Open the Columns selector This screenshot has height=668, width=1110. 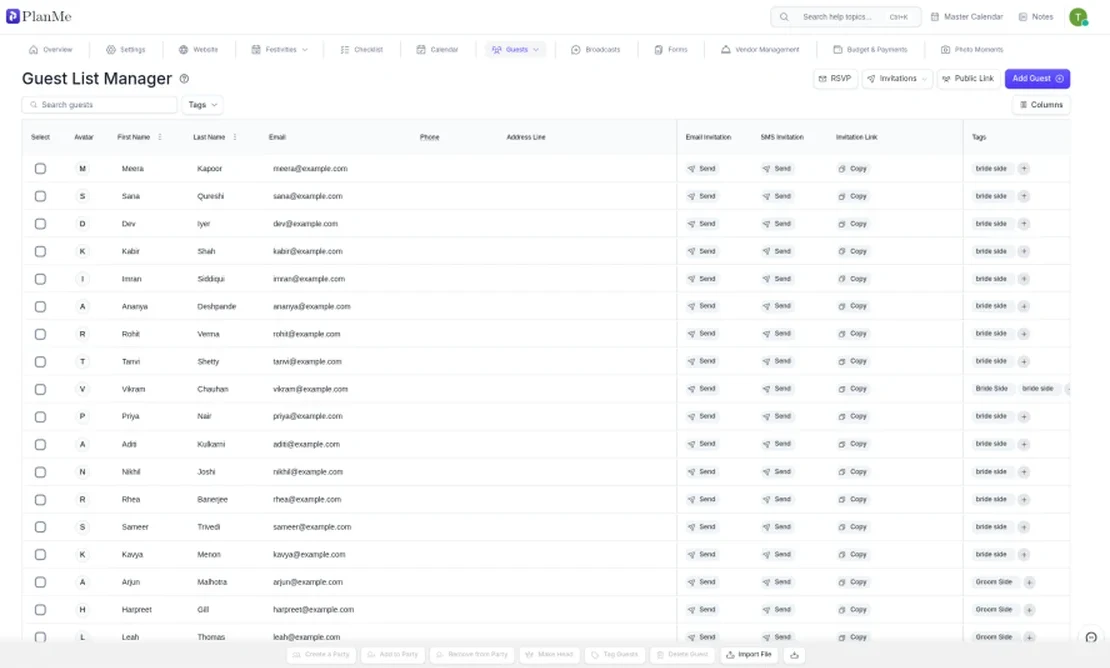[1041, 105]
